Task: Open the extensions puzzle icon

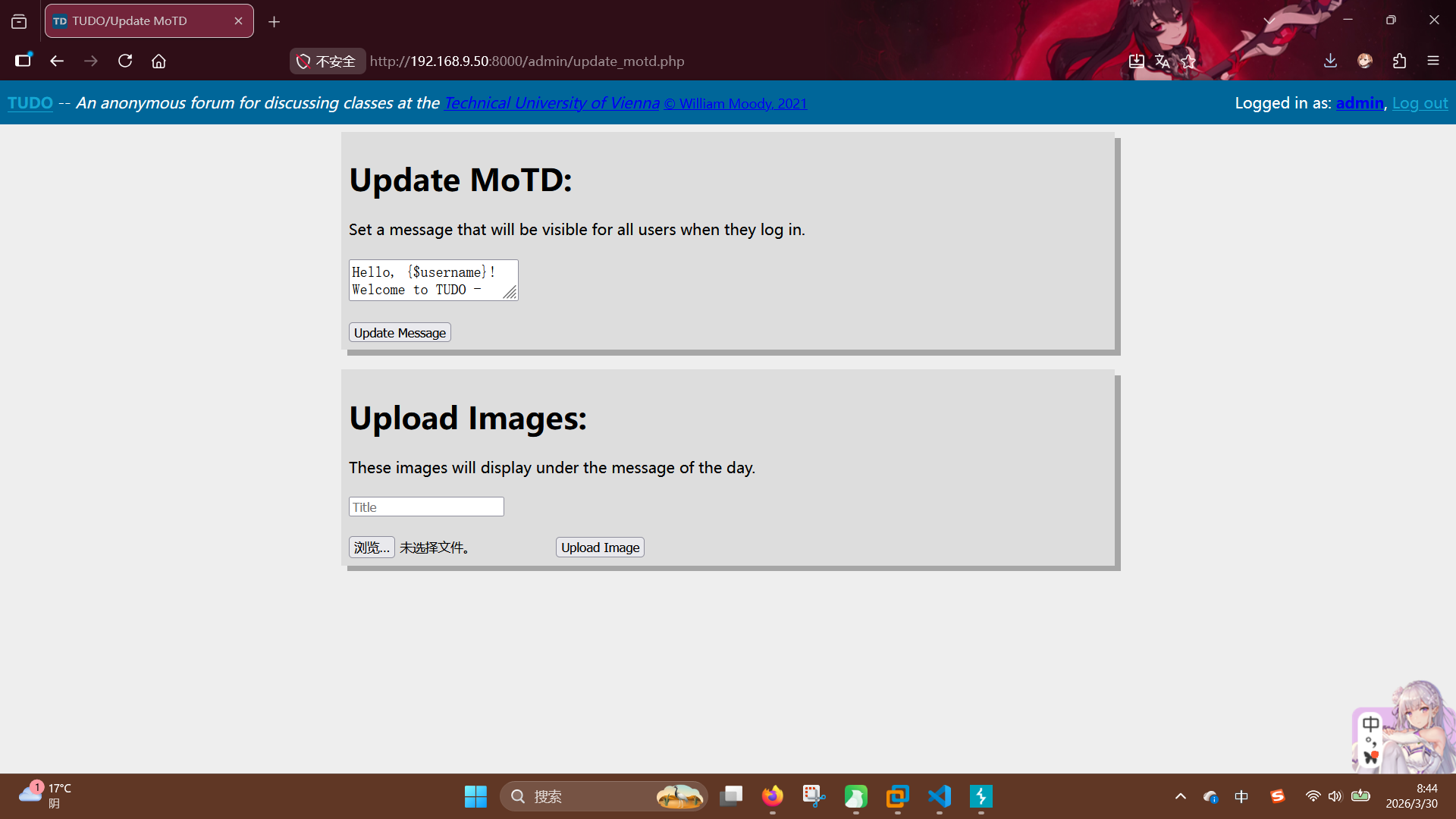Action: 1399,61
